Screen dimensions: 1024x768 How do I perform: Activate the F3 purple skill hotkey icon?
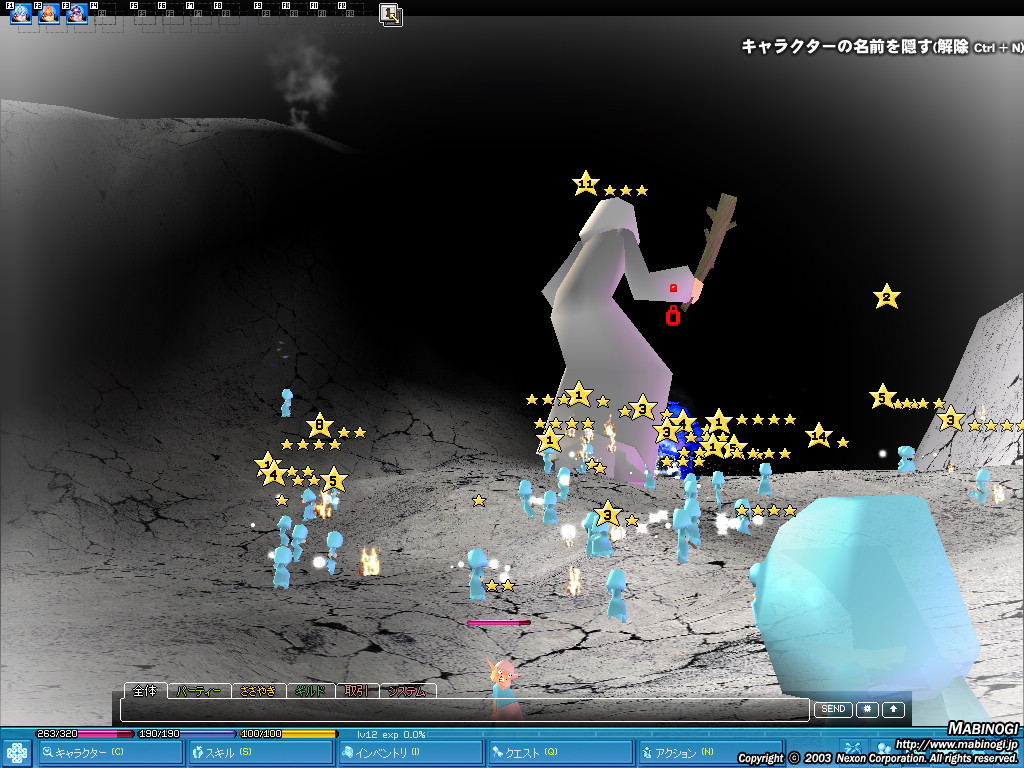76,13
